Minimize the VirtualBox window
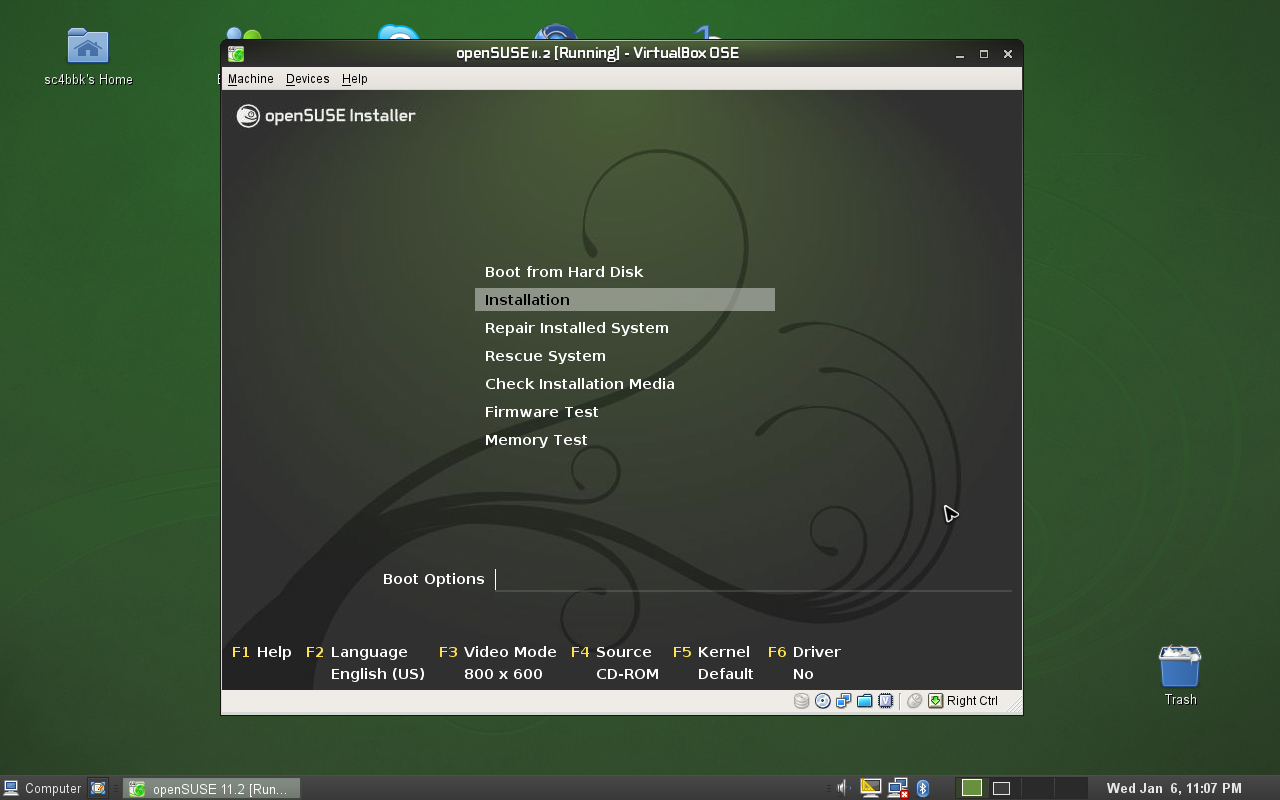Screen dimensions: 1280x800 pyautogui.click(x=959, y=54)
